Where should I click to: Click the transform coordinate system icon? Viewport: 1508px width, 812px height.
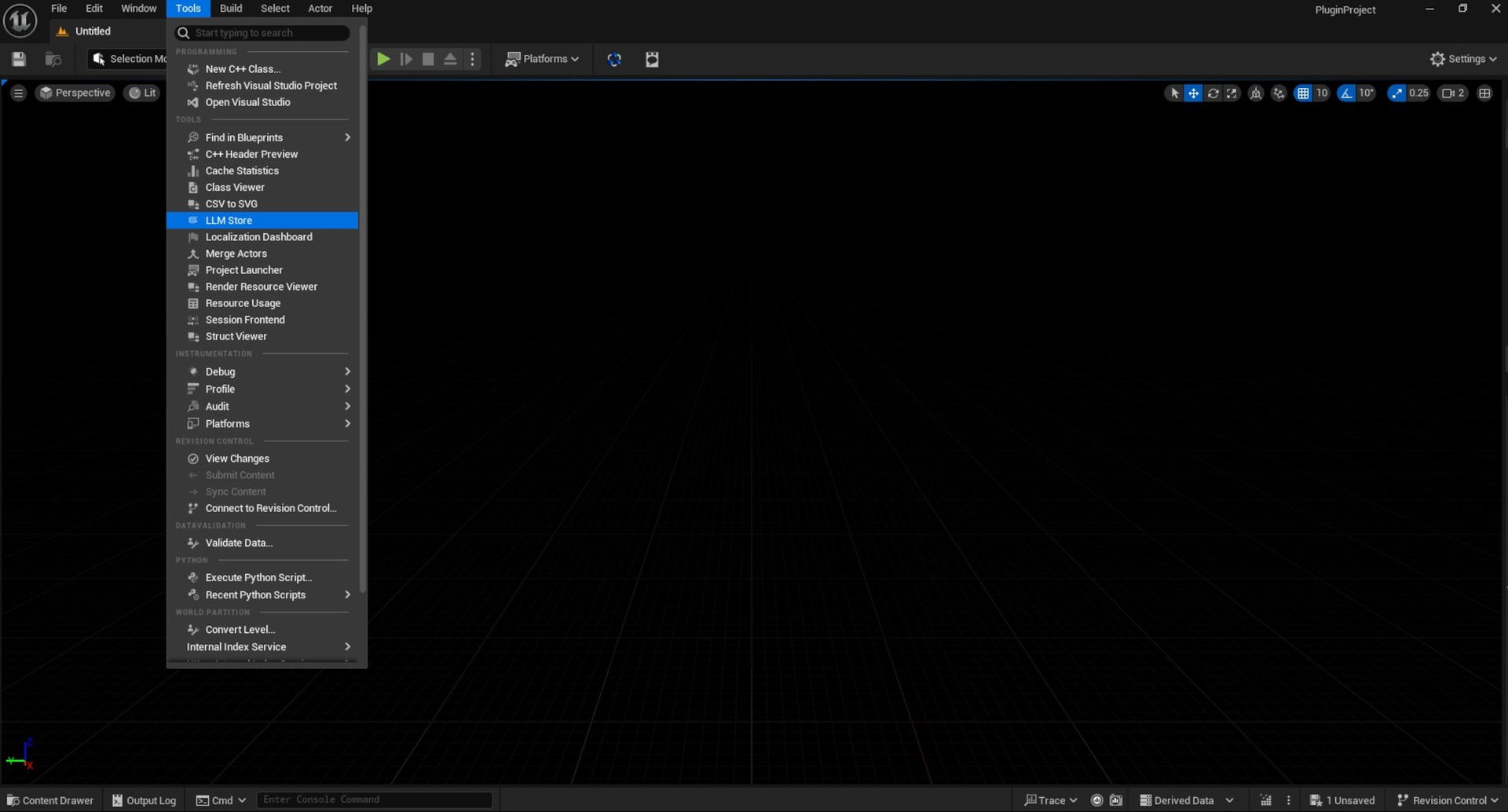pos(1256,93)
